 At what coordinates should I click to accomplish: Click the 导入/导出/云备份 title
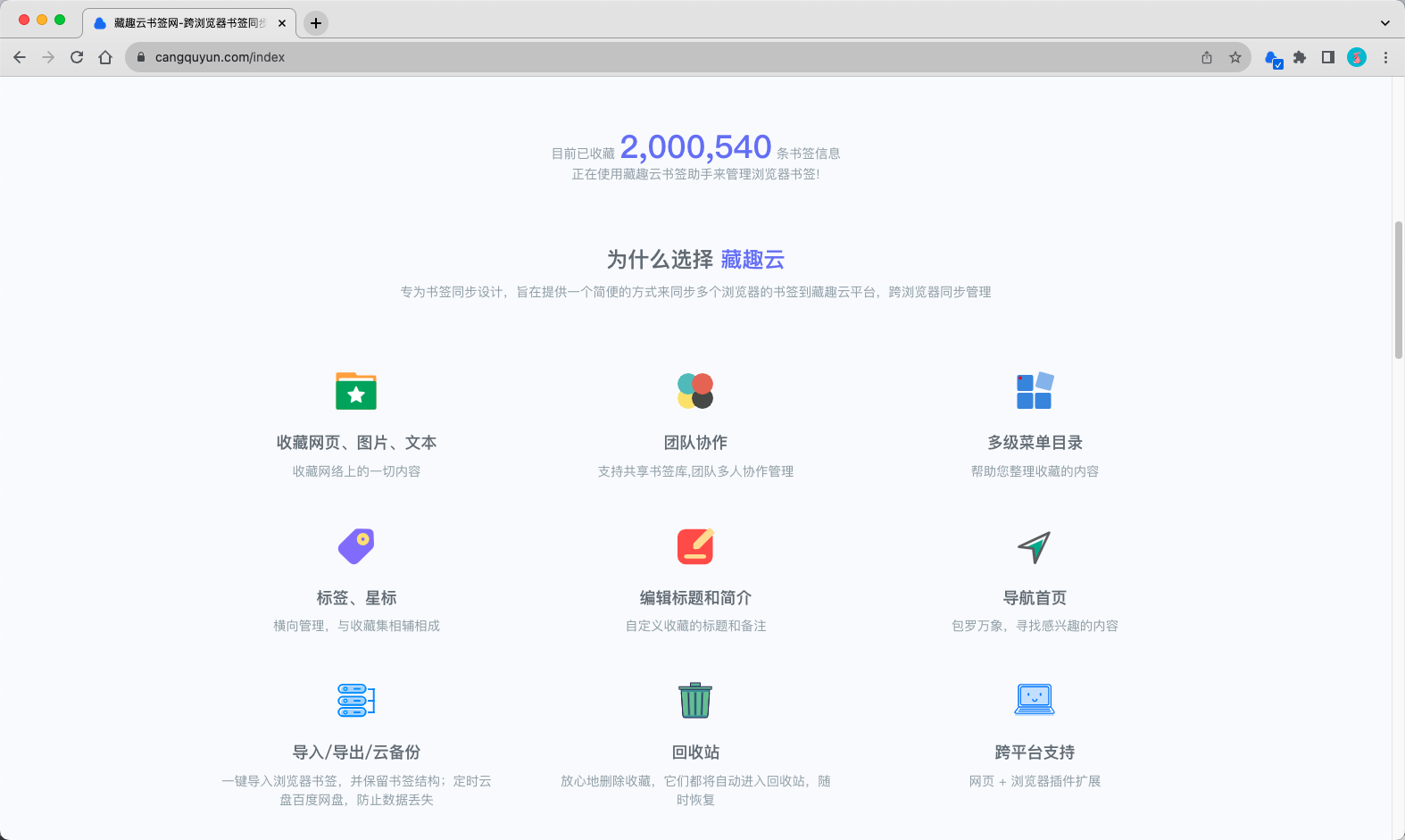[356, 753]
